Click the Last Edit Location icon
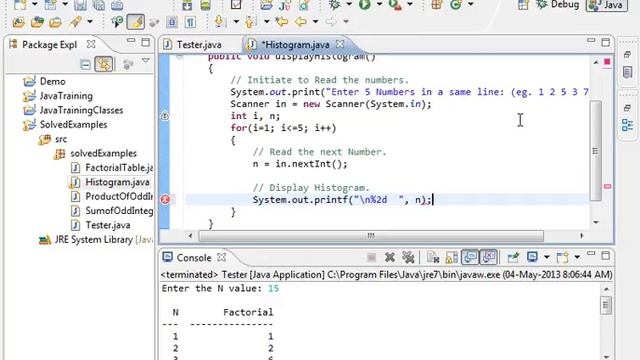Screen dimensions: 640x360 coord(281,21)
